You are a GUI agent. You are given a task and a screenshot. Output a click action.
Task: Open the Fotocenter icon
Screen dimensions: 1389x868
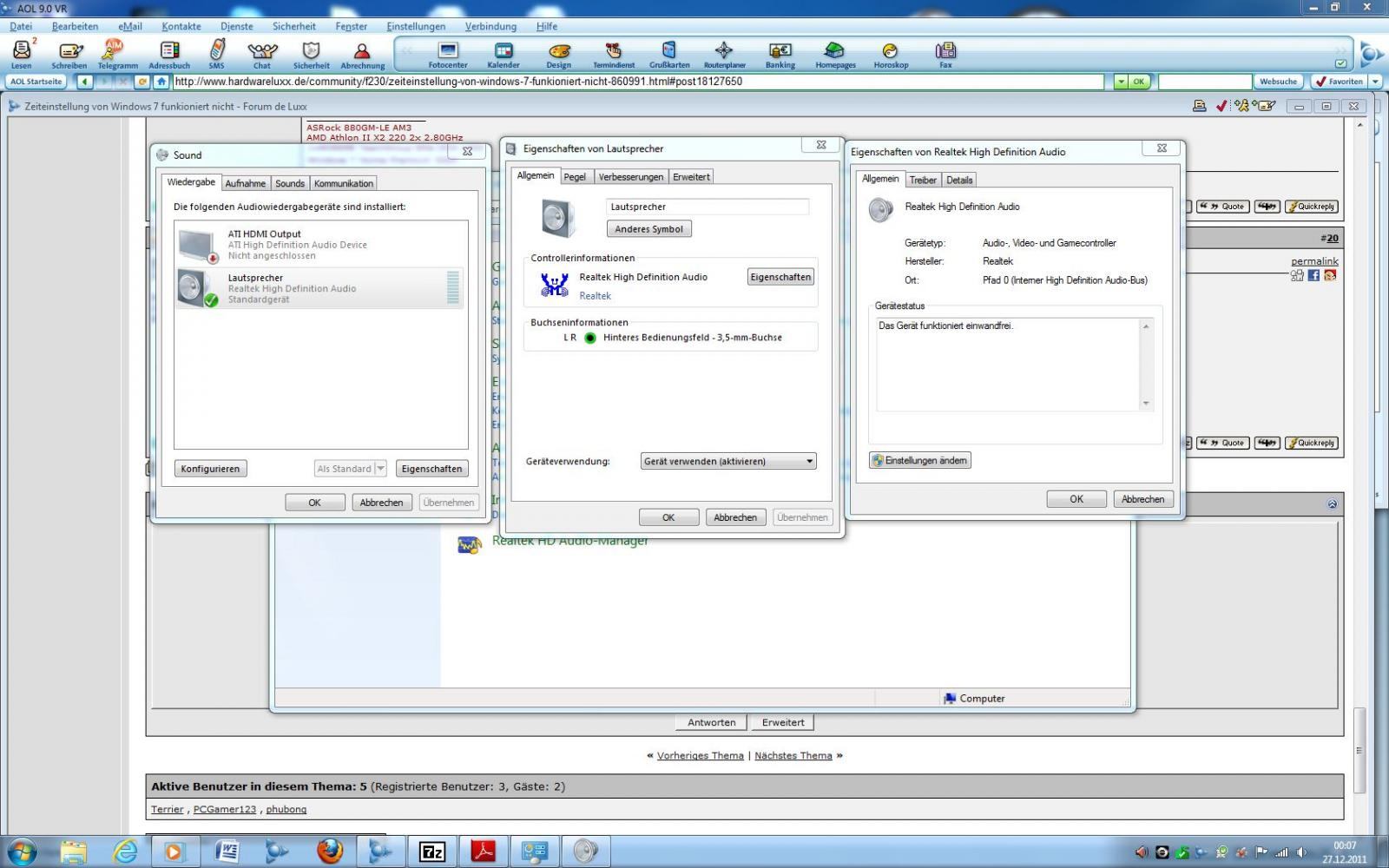tap(448, 54)
